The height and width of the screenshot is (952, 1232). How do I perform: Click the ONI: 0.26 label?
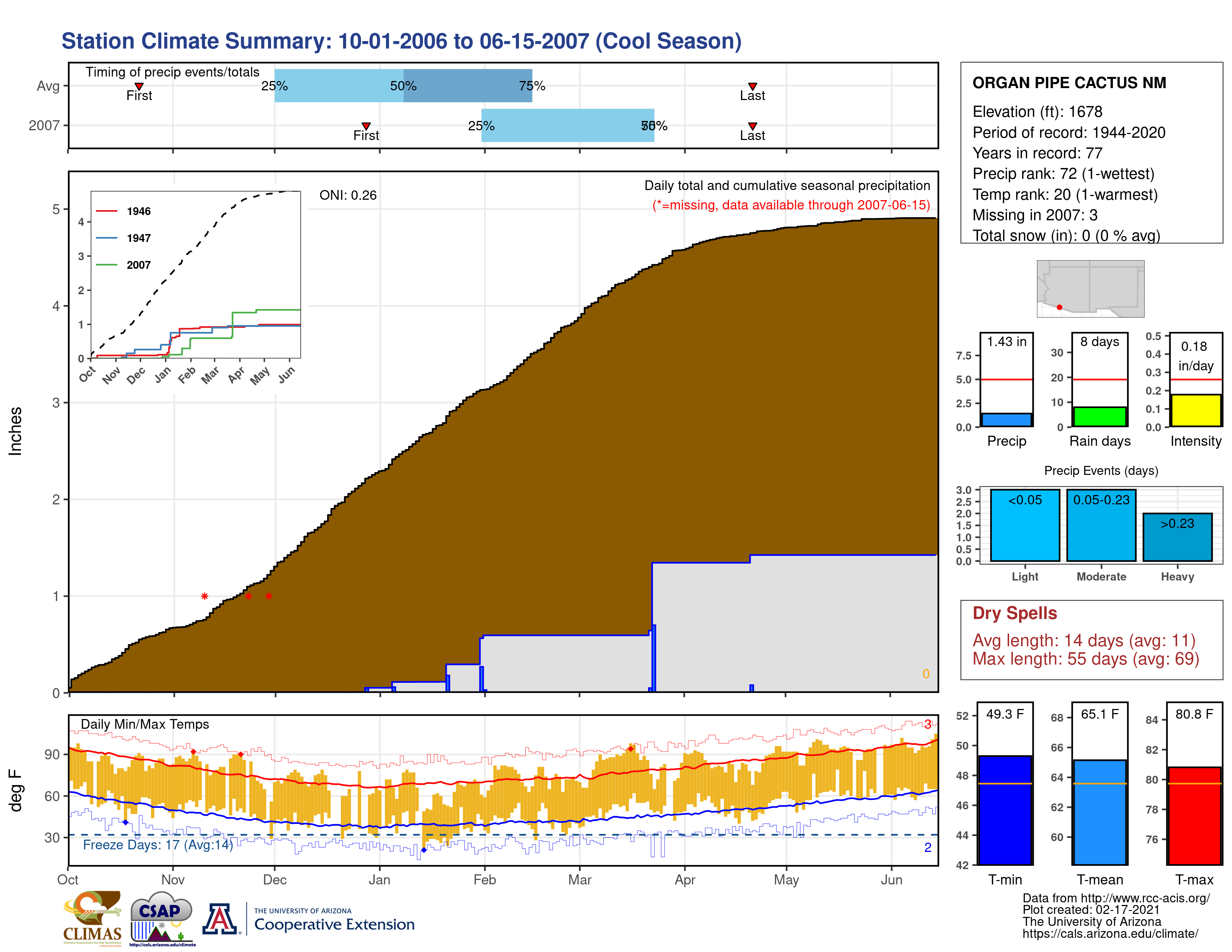pyautogui.click(x=348, y=195)
